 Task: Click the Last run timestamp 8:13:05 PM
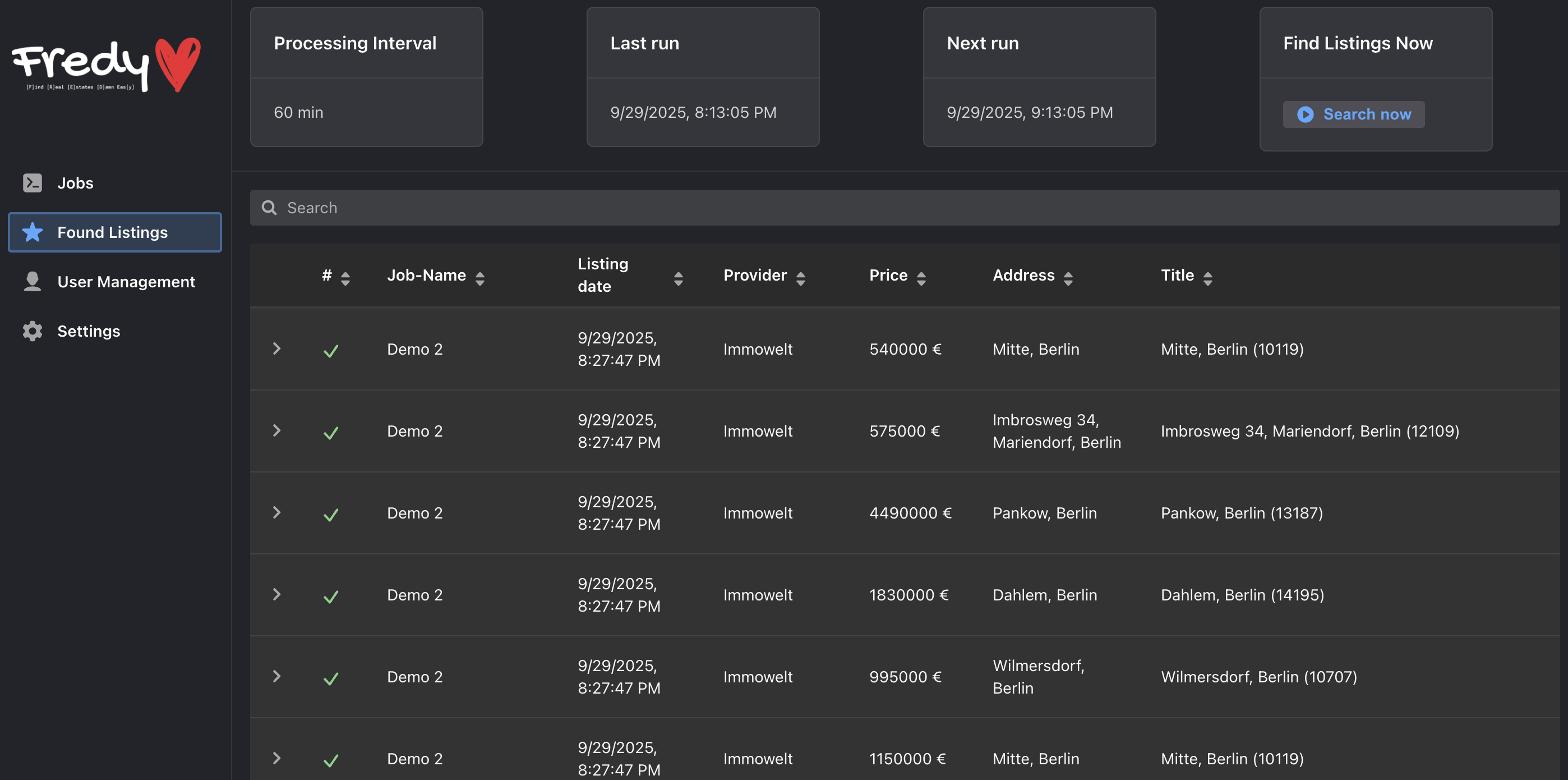click(x=693, y=113)
